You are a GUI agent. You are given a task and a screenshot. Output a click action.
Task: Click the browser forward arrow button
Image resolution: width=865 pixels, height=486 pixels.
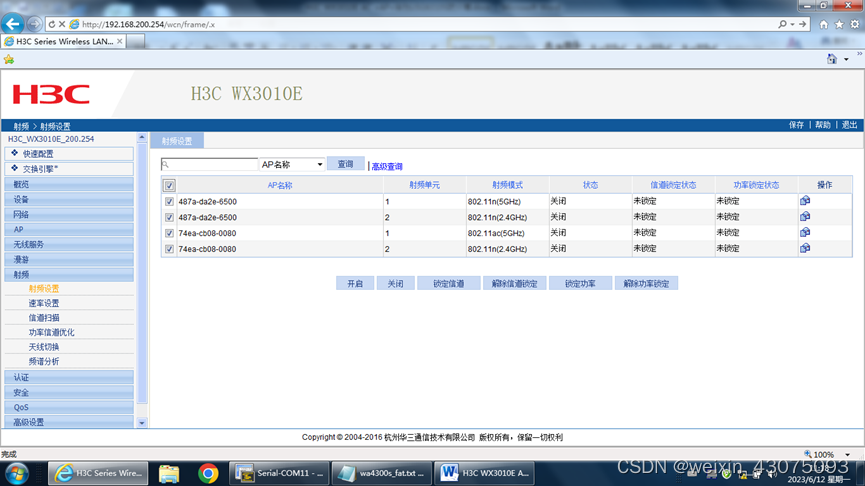[34, 24]
